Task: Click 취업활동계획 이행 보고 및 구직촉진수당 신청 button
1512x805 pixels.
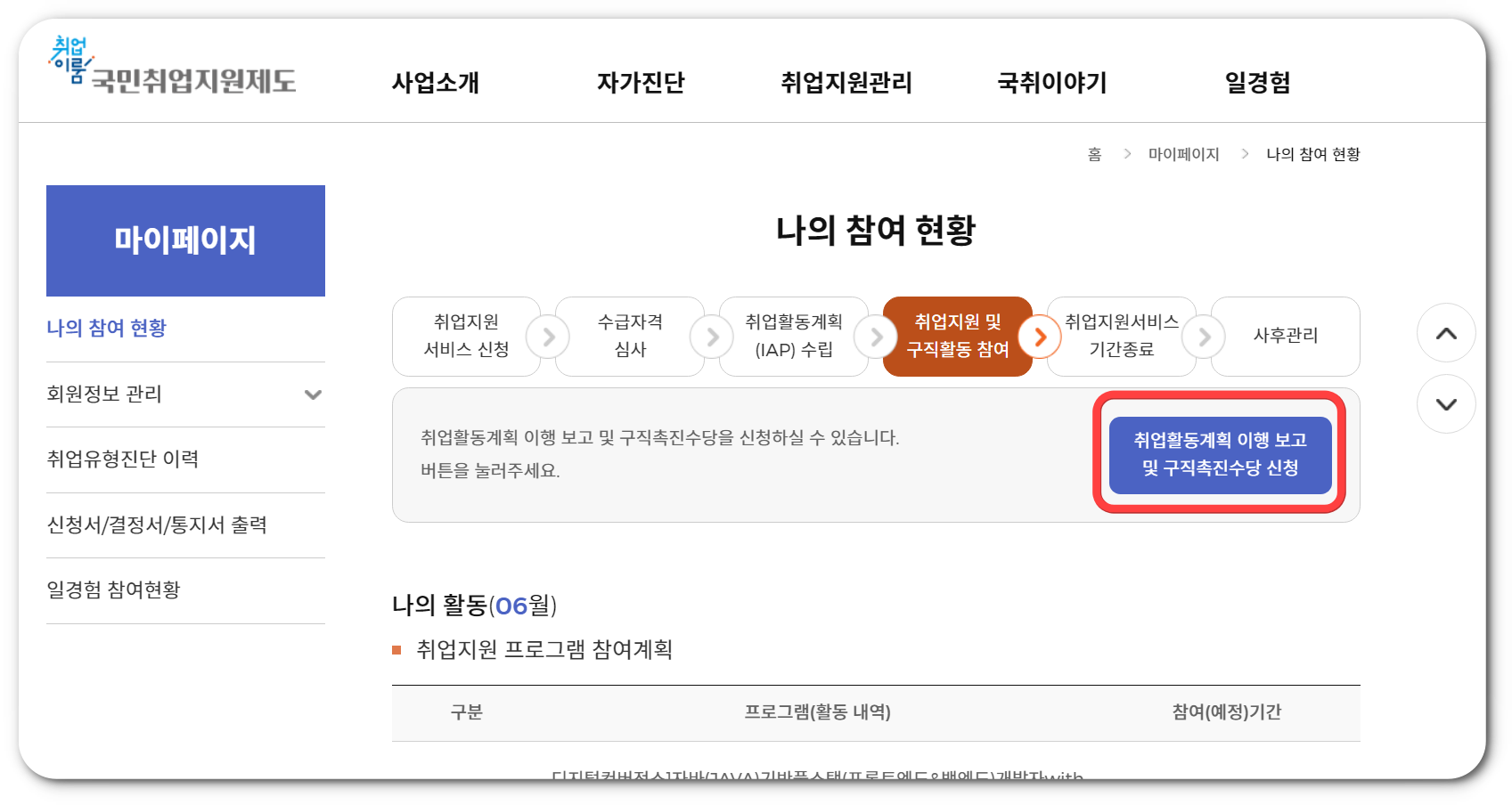Action: [x=1222, y=455]
